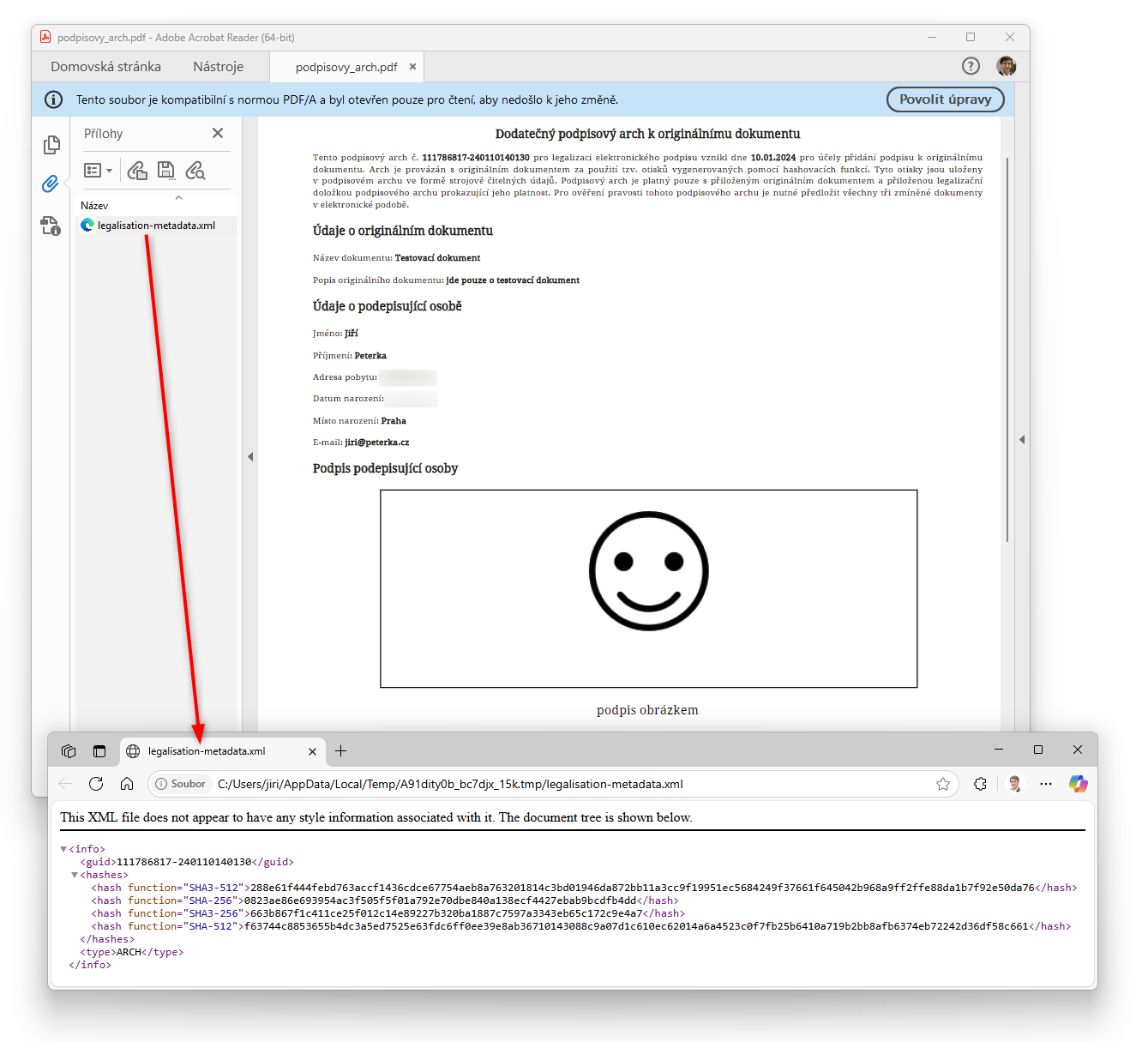
Task: Refresh the XML page in the browser
Action: [x=96, y=784]
